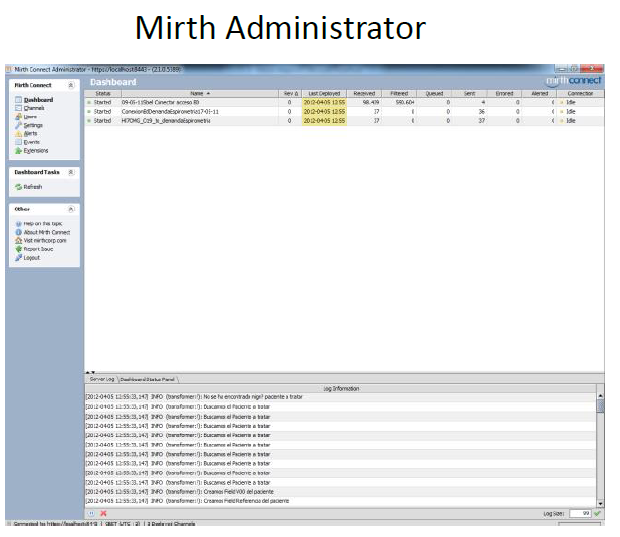Collapse the Other panel section
620x537 pixels.
coord(71,208)
